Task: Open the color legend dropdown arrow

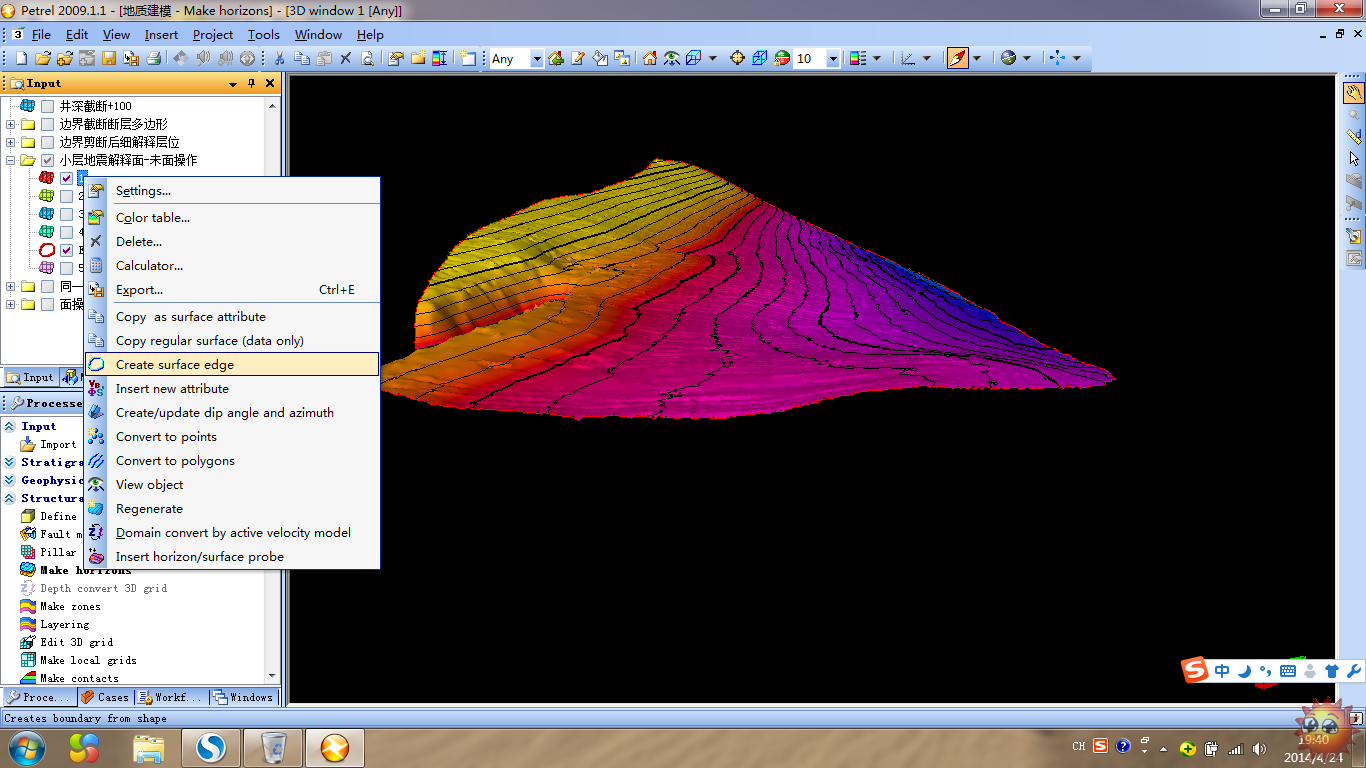Action: point(877,59)
